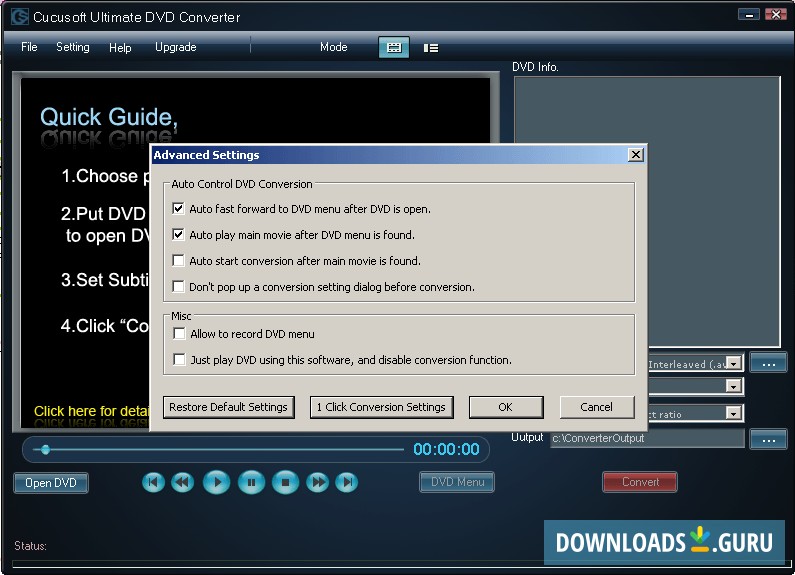Open the Help menu

pyautogui.click(x=120, y=48)
